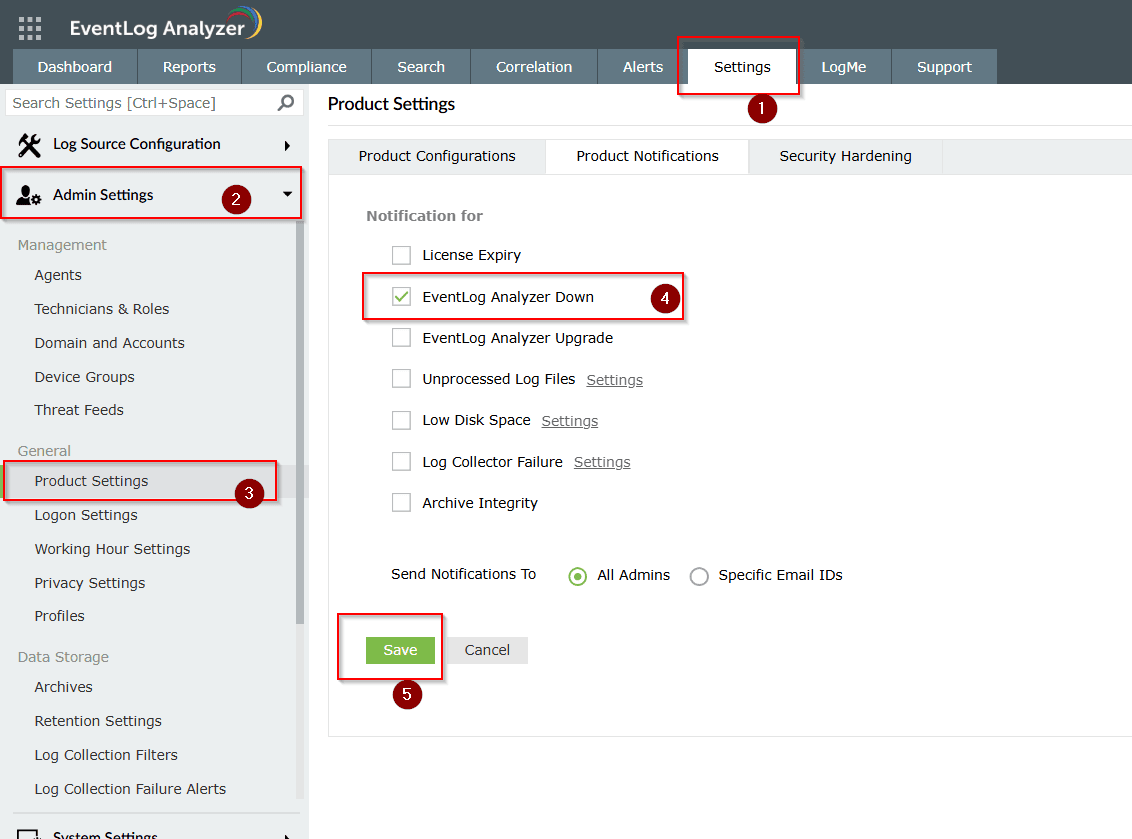Enable Archive Integrity notification

point(401,503)
